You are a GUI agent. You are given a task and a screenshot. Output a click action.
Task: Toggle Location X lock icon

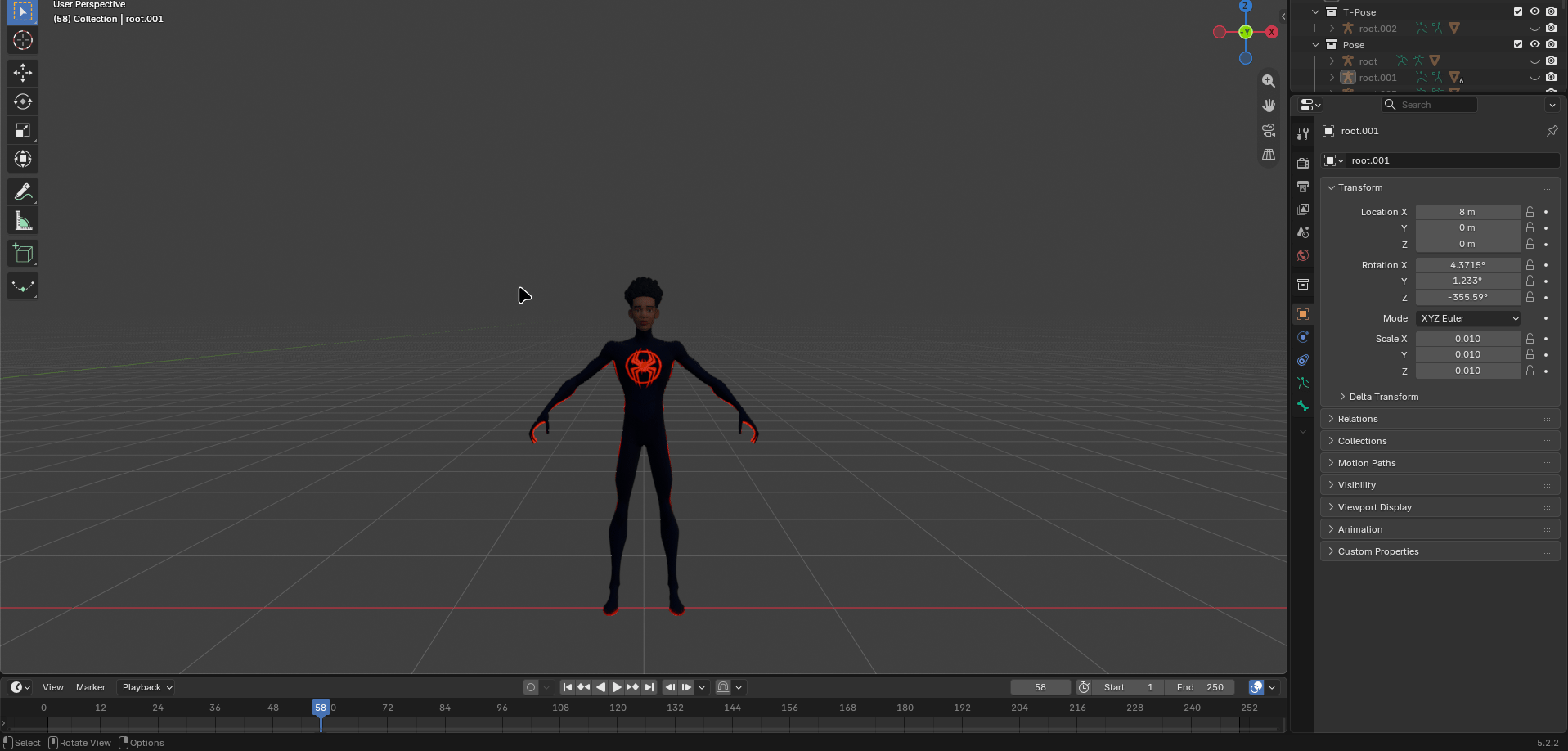pyautogui.click(x=1530, y=212)
